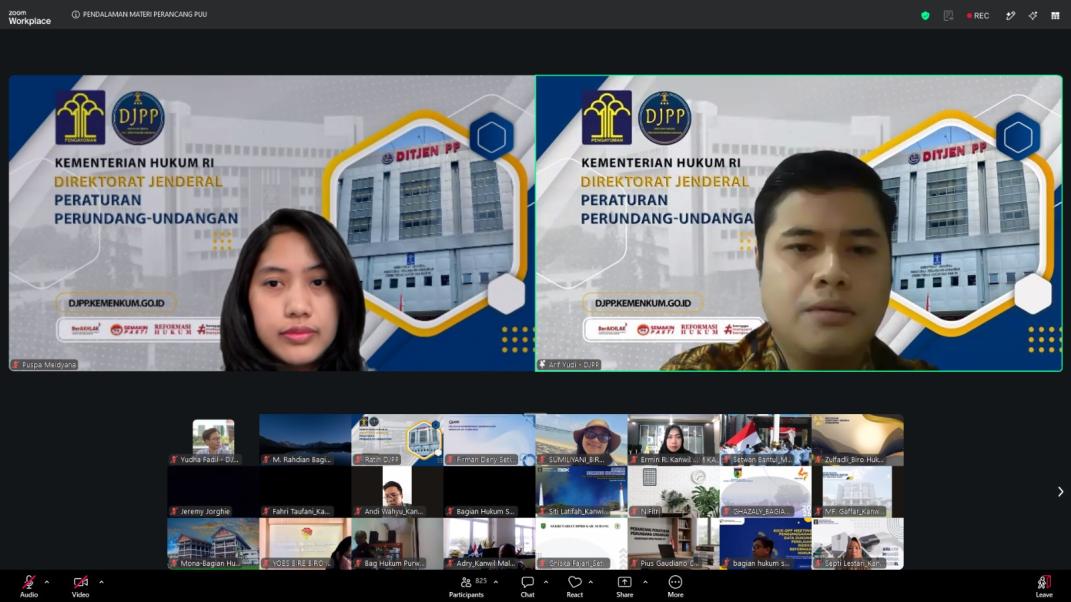
Task: Click the Leave meeting button
Action: [1044, 586]
